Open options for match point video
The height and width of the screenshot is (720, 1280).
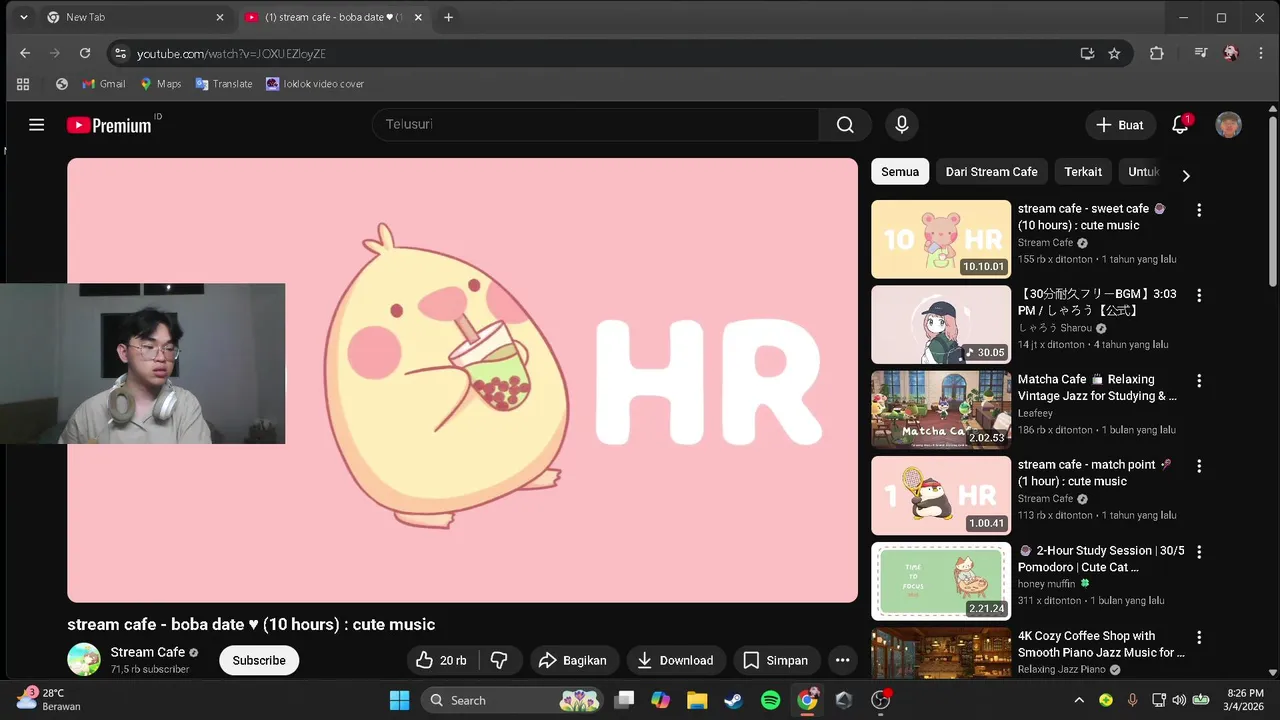click(1198, 466)
